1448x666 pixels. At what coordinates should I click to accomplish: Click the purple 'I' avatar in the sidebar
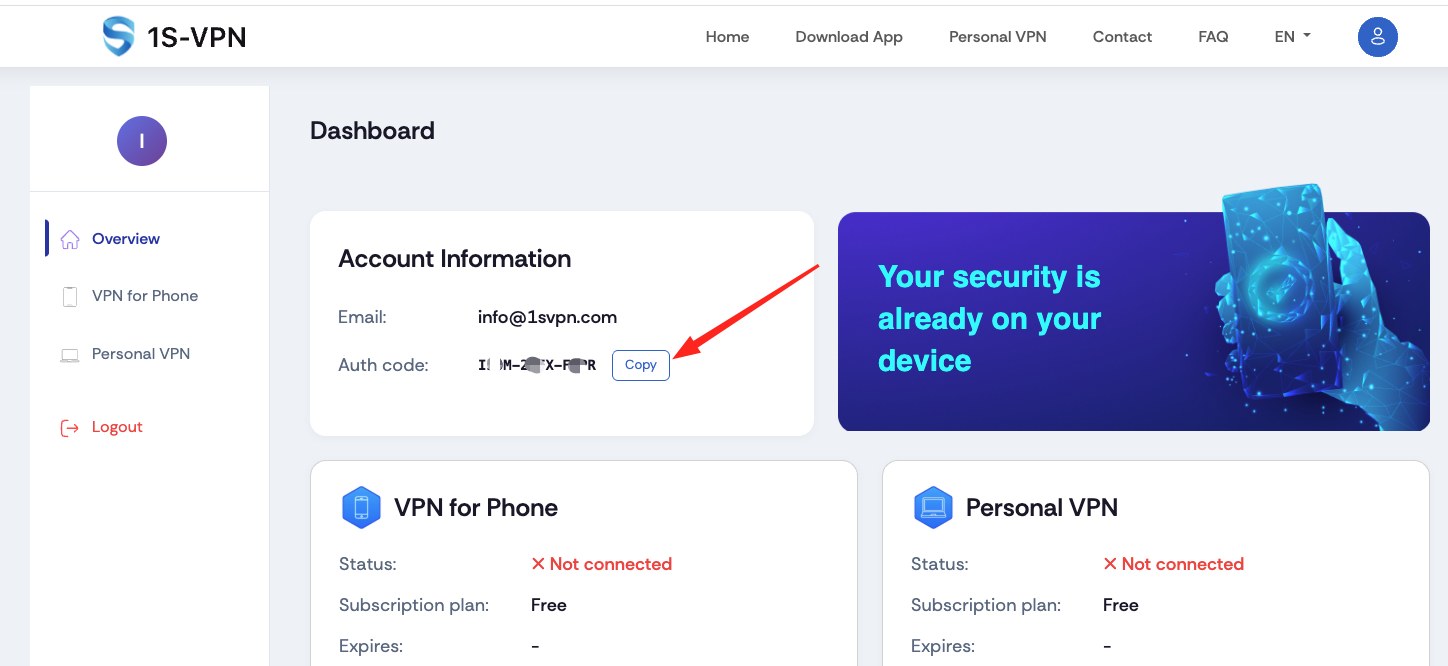141,141
